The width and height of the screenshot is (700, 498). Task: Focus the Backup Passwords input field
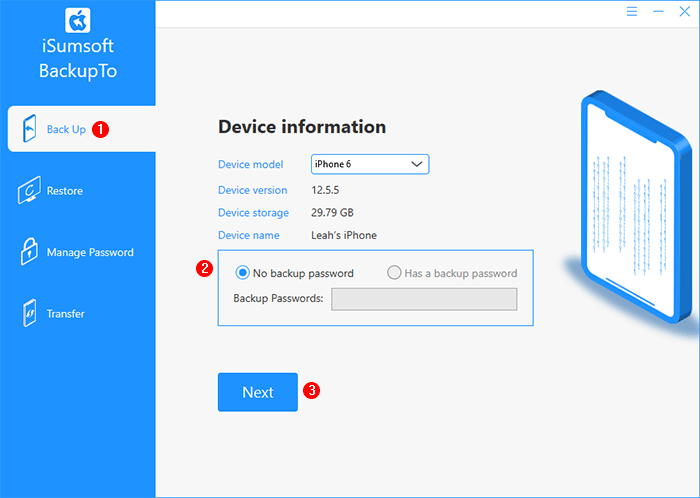424,299
